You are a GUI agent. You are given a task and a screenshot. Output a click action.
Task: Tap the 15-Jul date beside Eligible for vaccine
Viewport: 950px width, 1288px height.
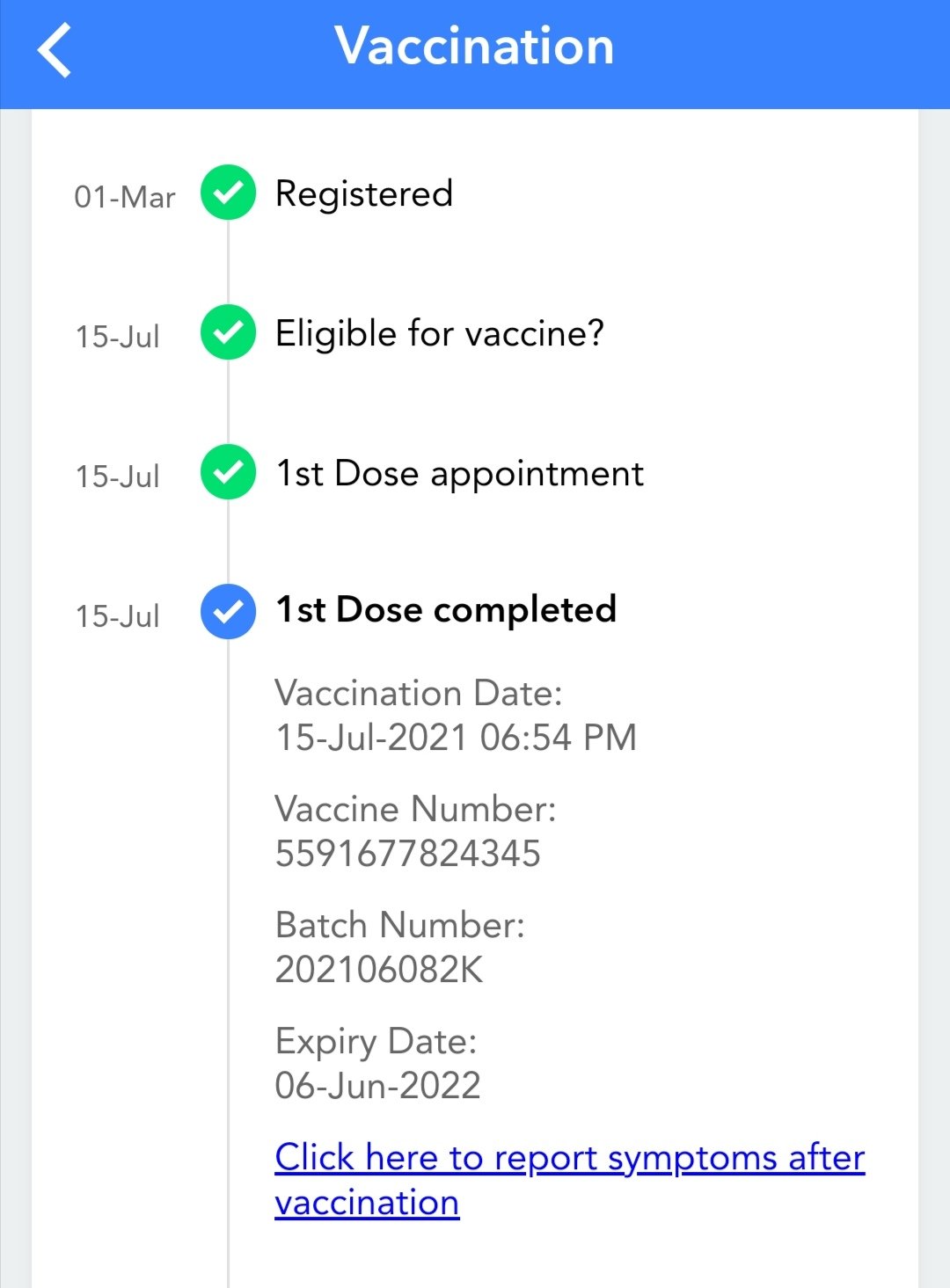[x=118, y=337]
